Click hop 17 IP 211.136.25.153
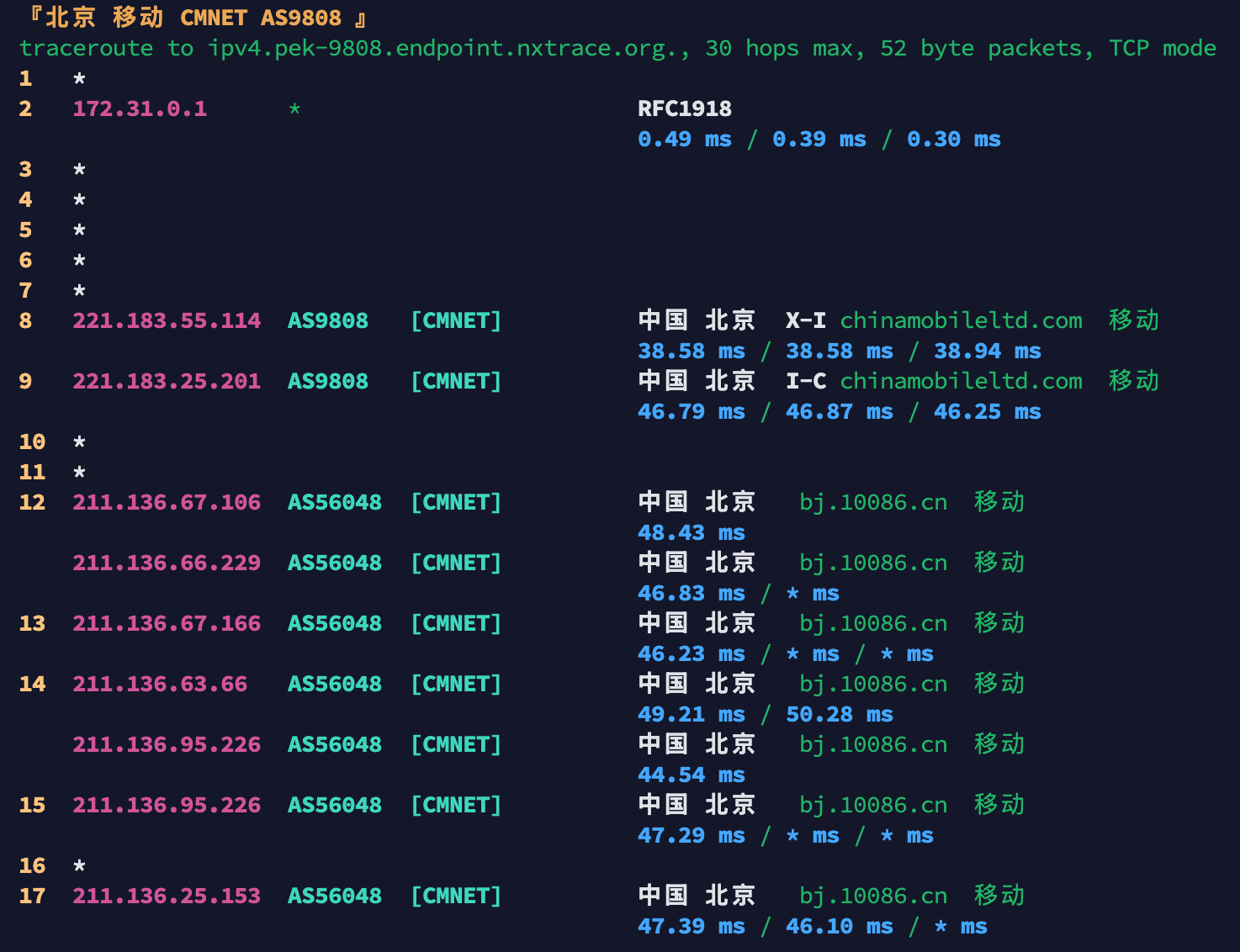The width and height of the screenshot is (1240, 952). click(x=167, y=896)
